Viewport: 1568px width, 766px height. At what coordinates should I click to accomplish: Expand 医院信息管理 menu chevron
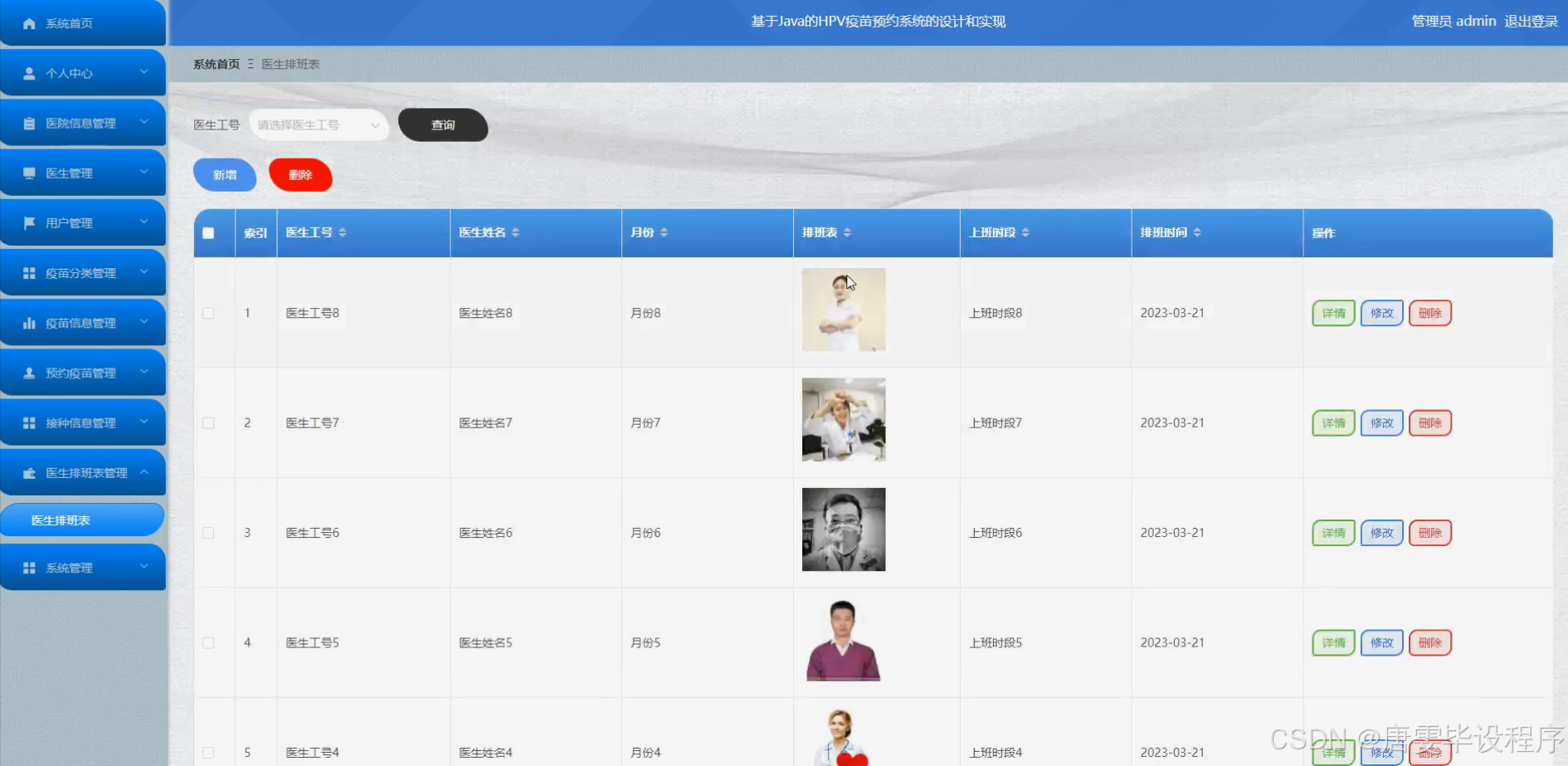coord(144,122)
